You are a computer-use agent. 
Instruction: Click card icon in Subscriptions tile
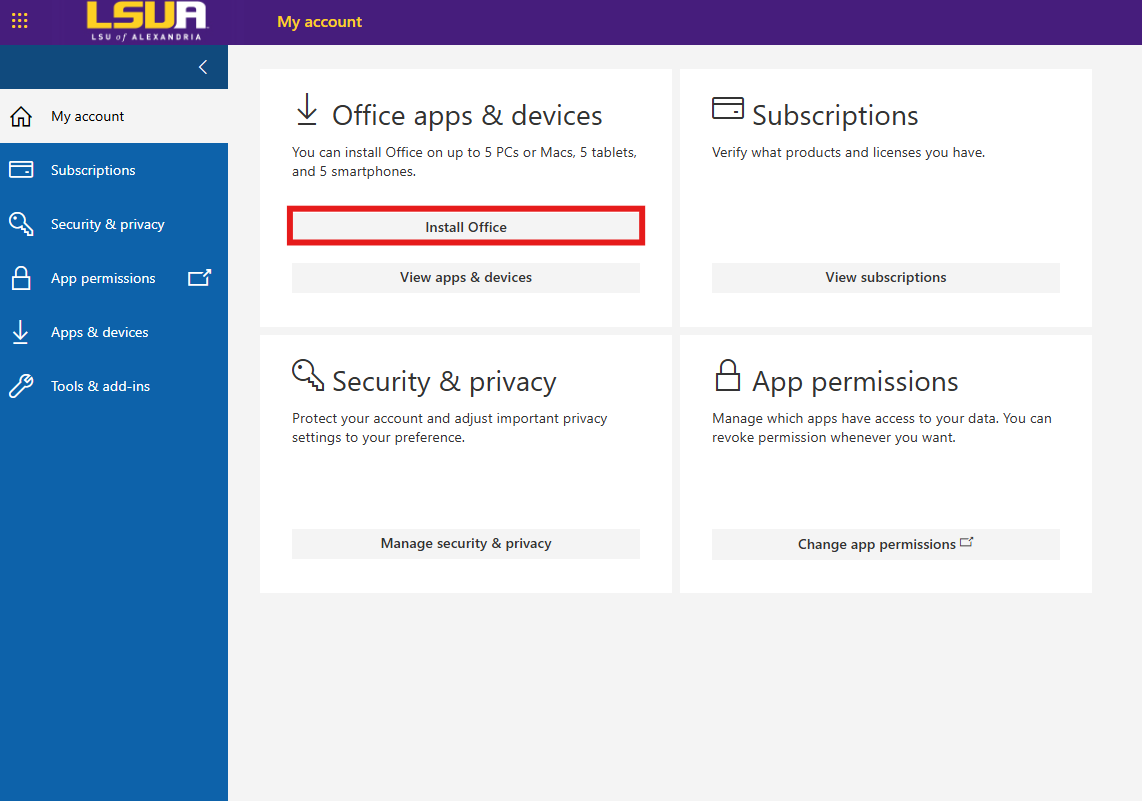click(728, 108)
